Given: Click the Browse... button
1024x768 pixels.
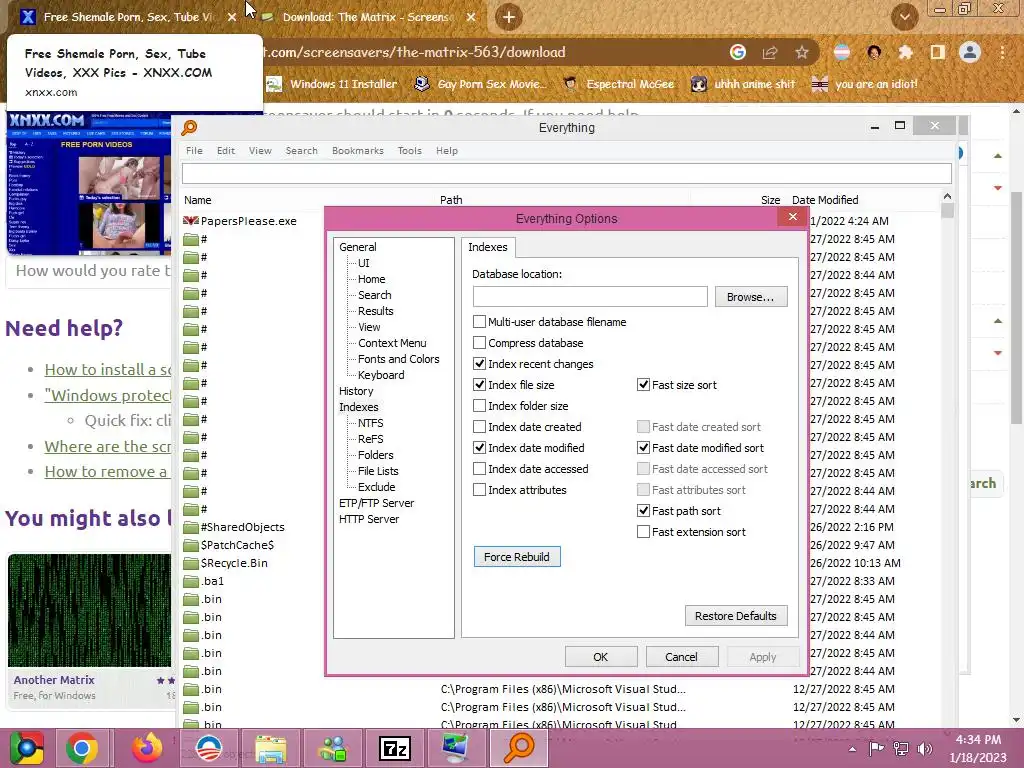Looking at the screenshot, I should tap(750, 296).
